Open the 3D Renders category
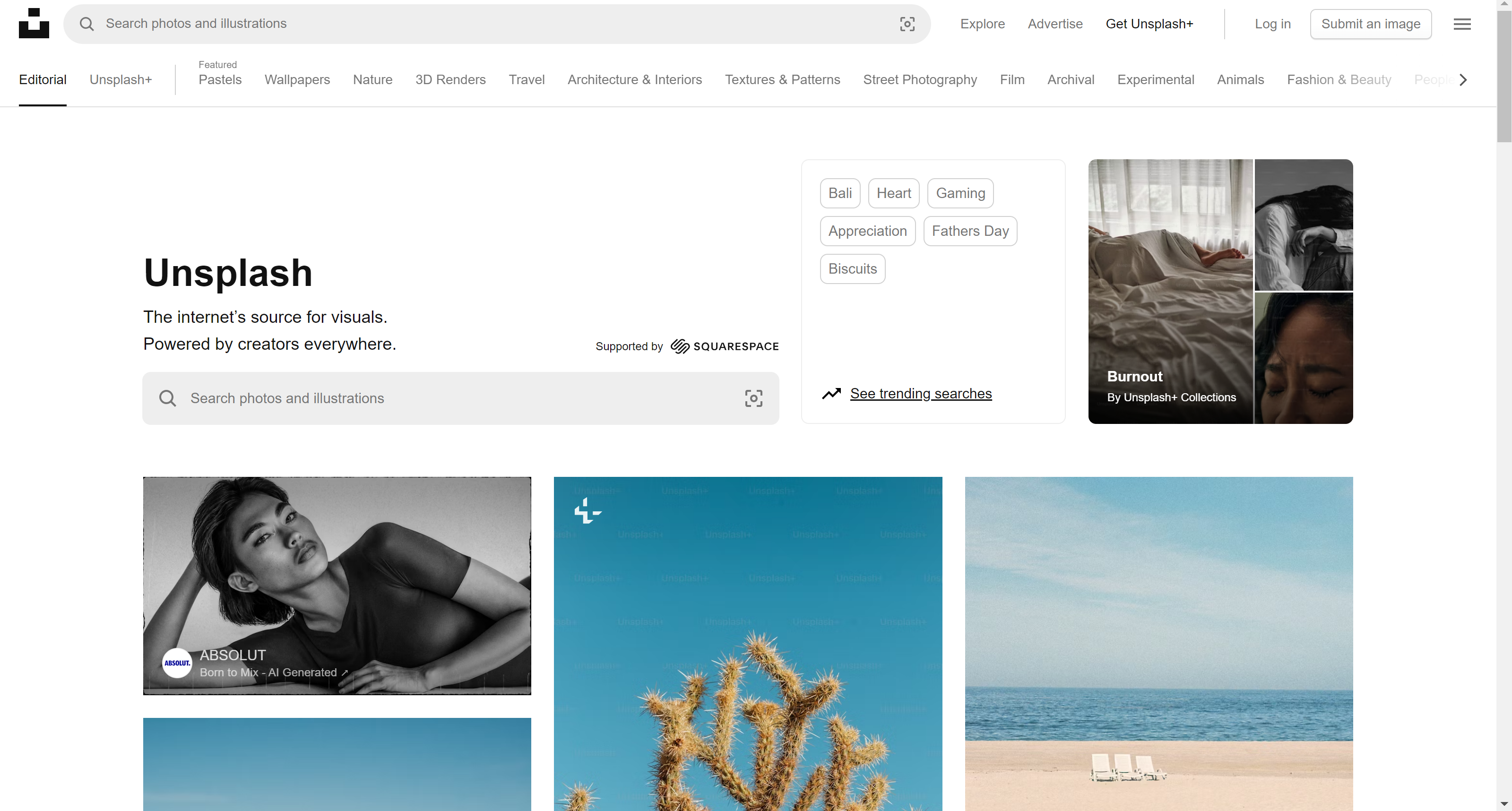 [450, 80]
